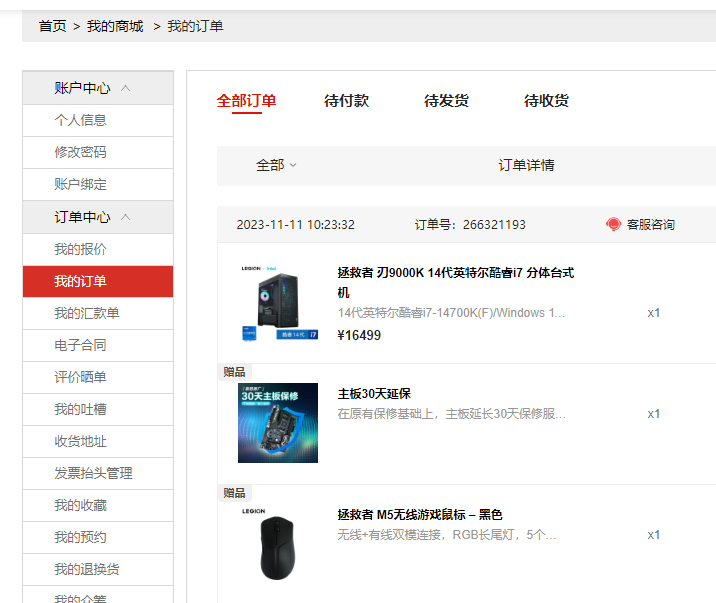The width and height of the screenshot is (716, 603).
Task: Click 账户中心 section header
Action: pos(98,88)
